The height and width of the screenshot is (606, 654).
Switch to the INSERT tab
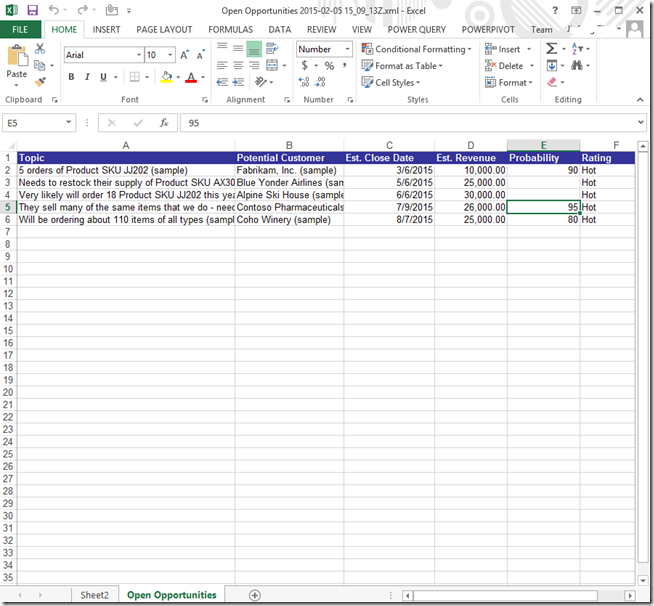point(106,30)
